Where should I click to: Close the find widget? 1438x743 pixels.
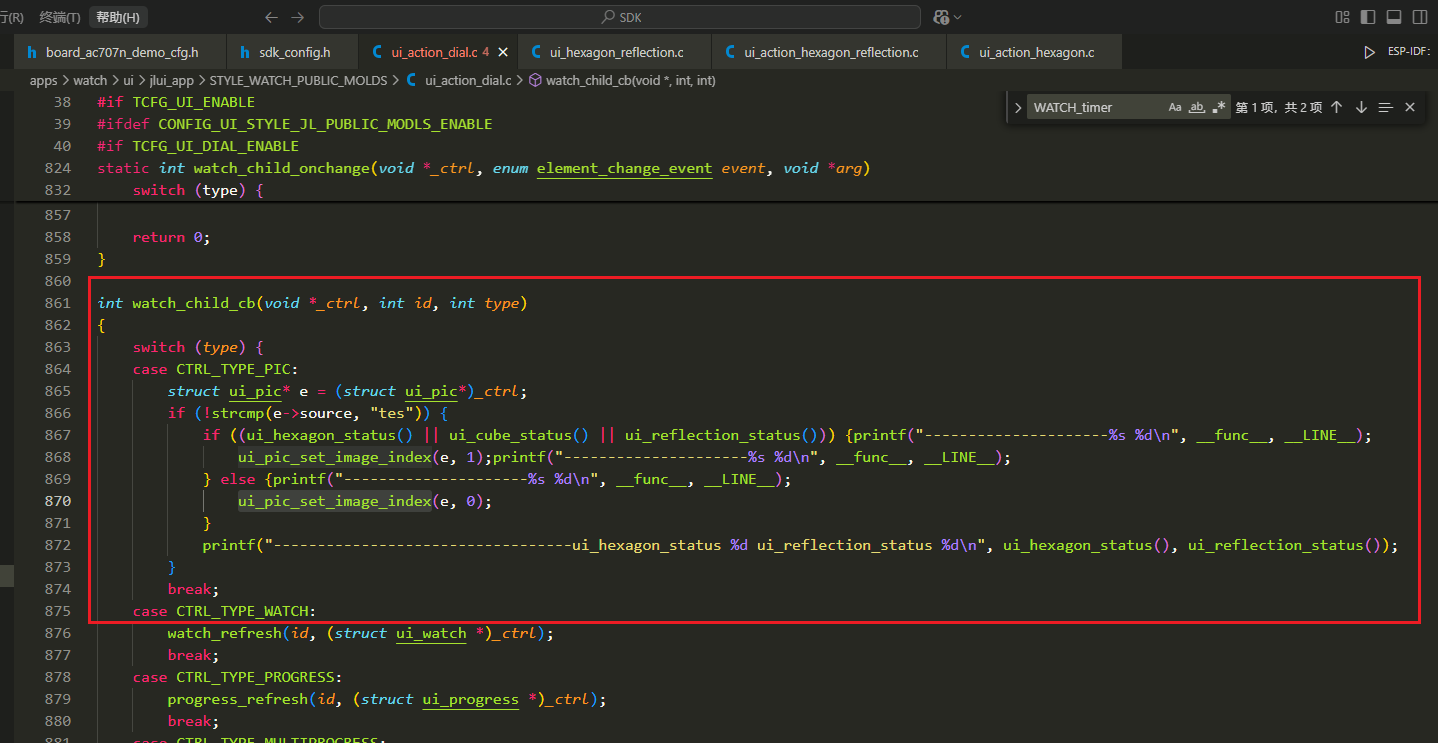click(x=1410, y=107)
